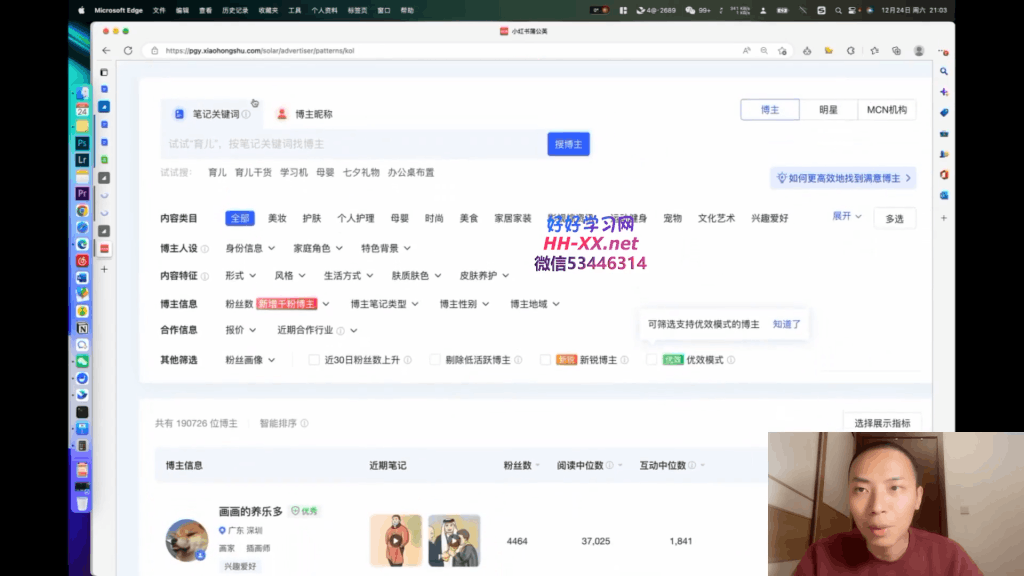Open the 生活方式 dropdown
1024x576 pixels.
click(349, 276)
